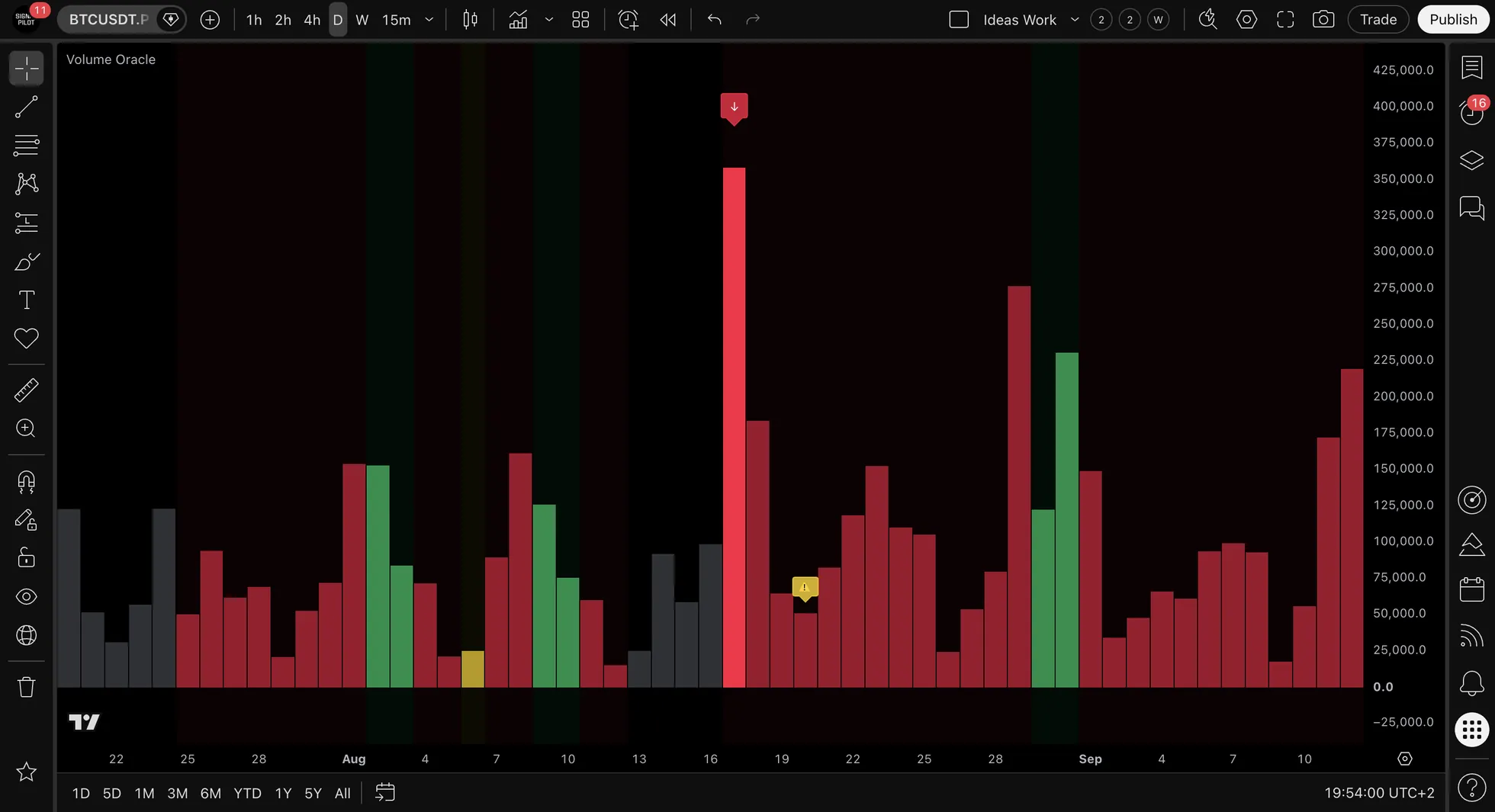Select the trend line drawing tool
The image size is (1495, 812).
coord(27,107)
